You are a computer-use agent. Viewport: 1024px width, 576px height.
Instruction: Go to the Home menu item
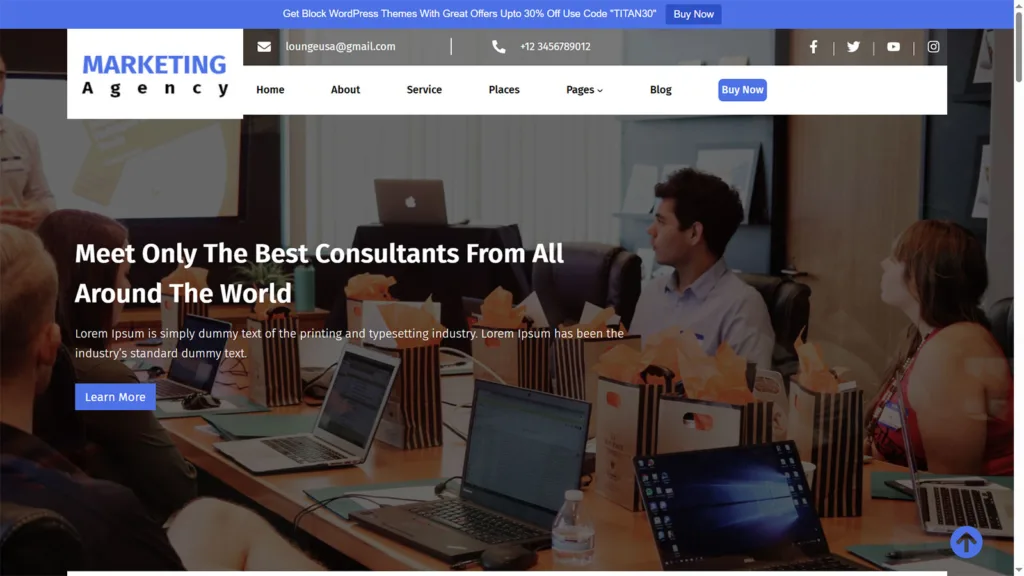pos(270,90)
